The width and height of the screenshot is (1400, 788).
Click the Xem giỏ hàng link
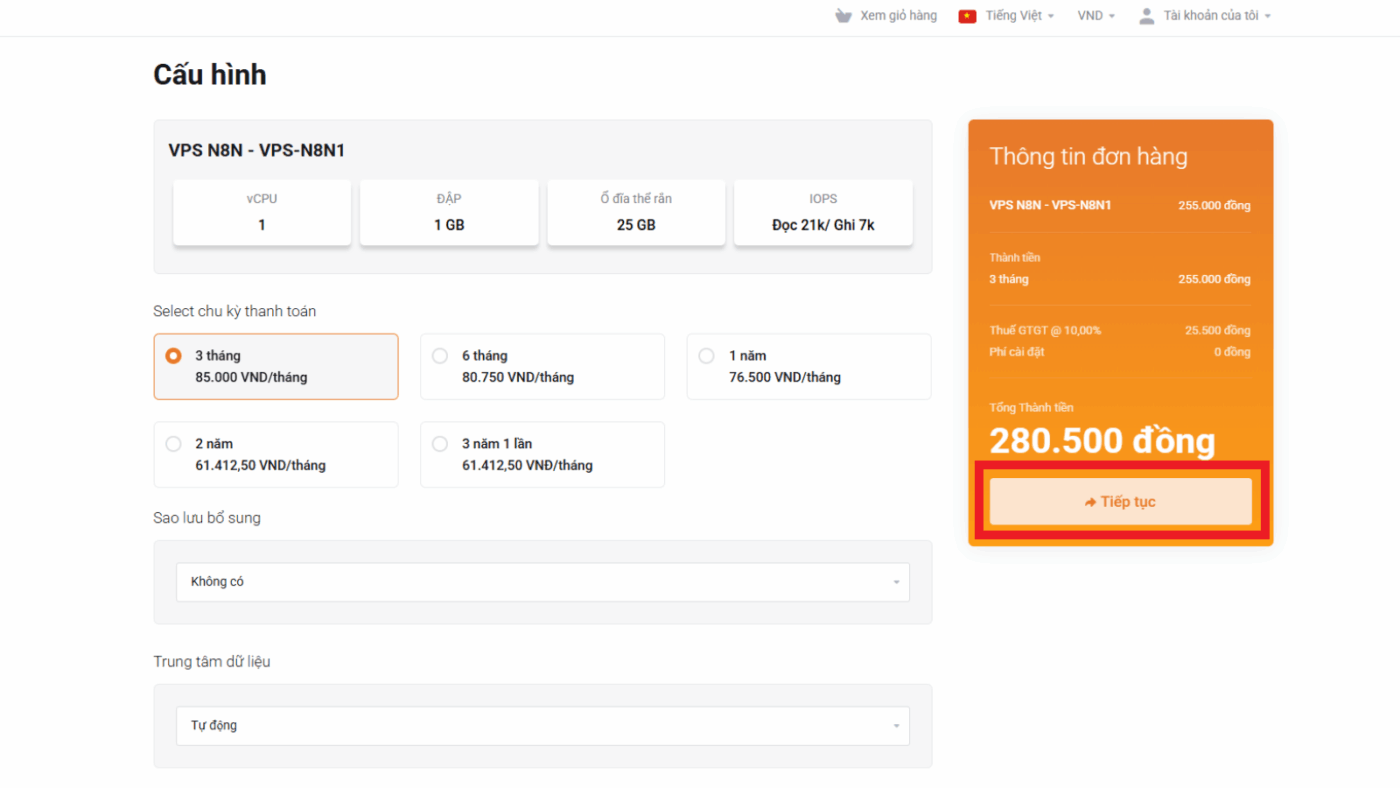[897, 15]
